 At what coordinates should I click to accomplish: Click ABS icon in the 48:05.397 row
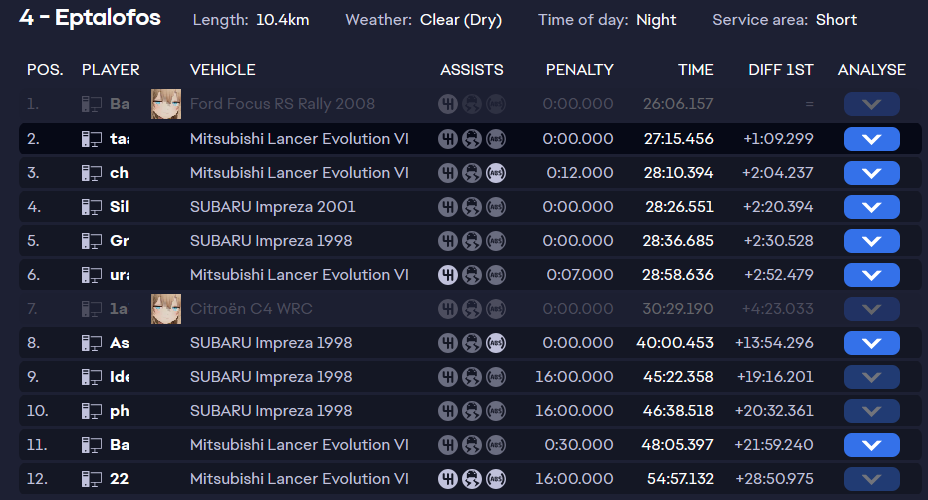(x=496, y=445)
